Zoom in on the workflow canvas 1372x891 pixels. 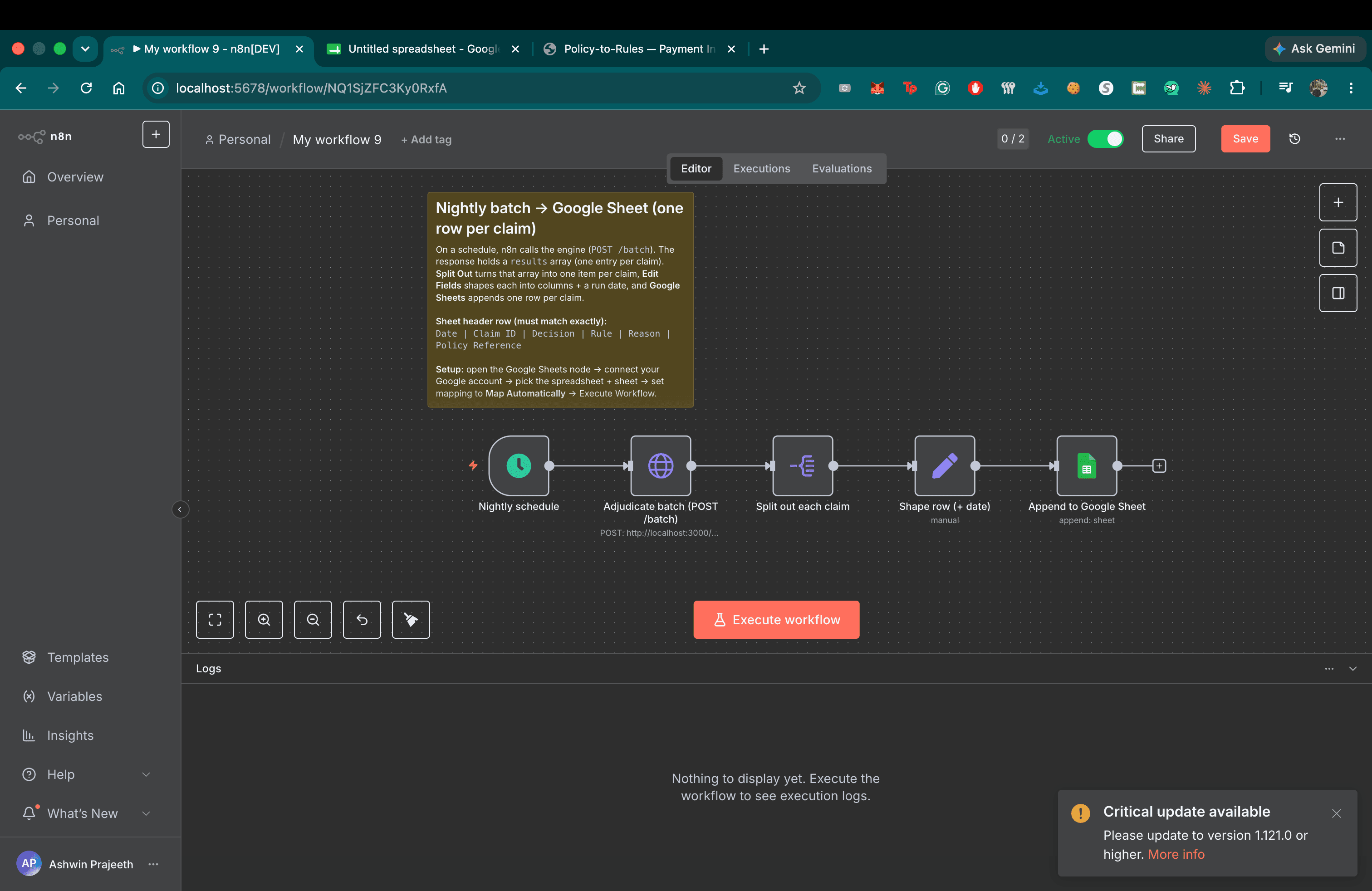click(264, 620)
